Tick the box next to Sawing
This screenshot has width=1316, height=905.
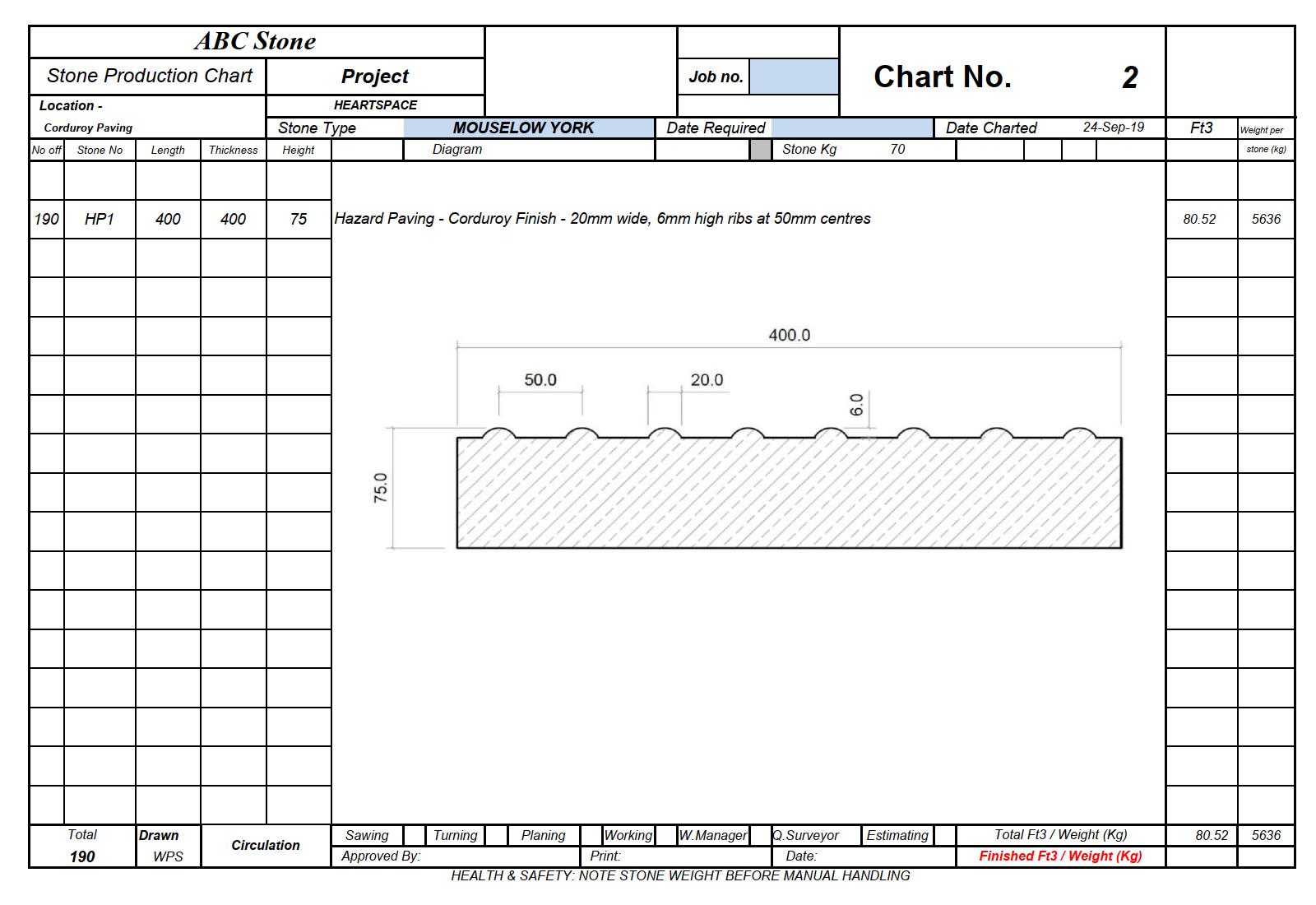[415, 835]
